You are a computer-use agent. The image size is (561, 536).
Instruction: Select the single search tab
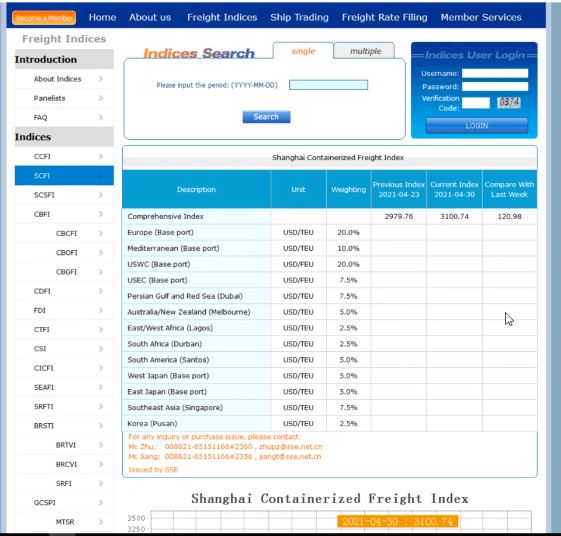click(x=303, y=51)
